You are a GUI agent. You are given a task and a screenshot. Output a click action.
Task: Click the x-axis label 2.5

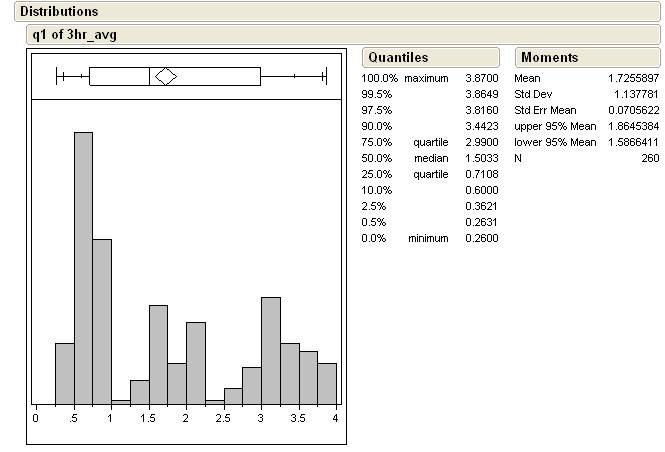223,419
